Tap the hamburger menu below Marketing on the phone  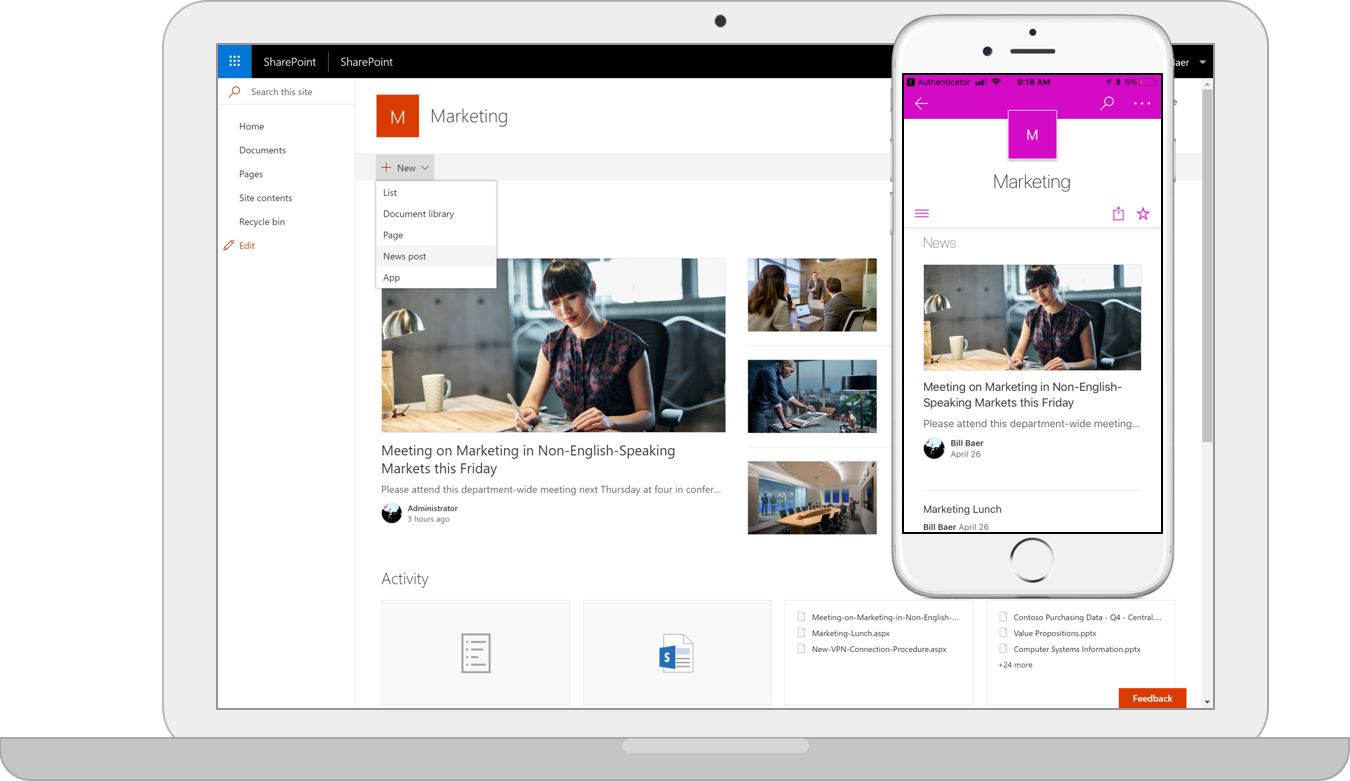pos(921,213)
